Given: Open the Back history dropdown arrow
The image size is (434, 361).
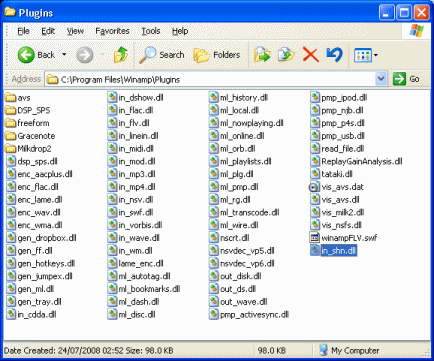Looking at the screenshot, I should [64, 55].
